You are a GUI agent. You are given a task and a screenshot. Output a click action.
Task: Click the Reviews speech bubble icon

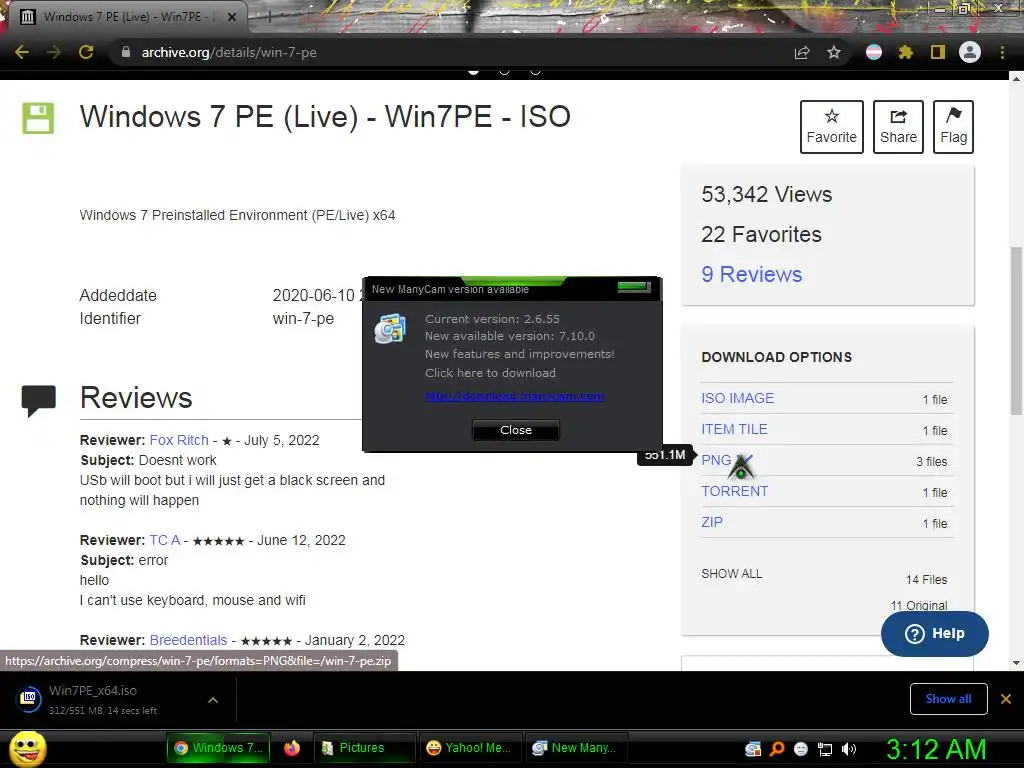pyautogui.click(x=39, y=401)
